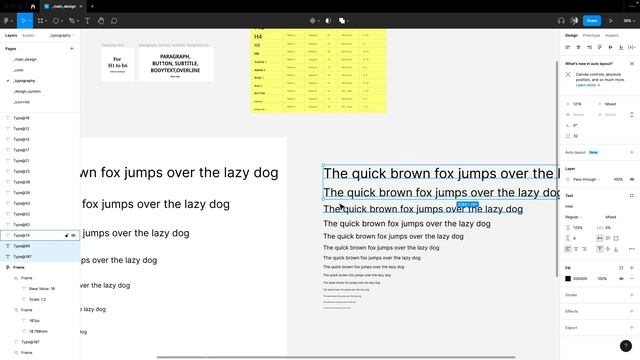Select the Move tool
Viewport: 640px width, 360px height.
tap(24, 20)
